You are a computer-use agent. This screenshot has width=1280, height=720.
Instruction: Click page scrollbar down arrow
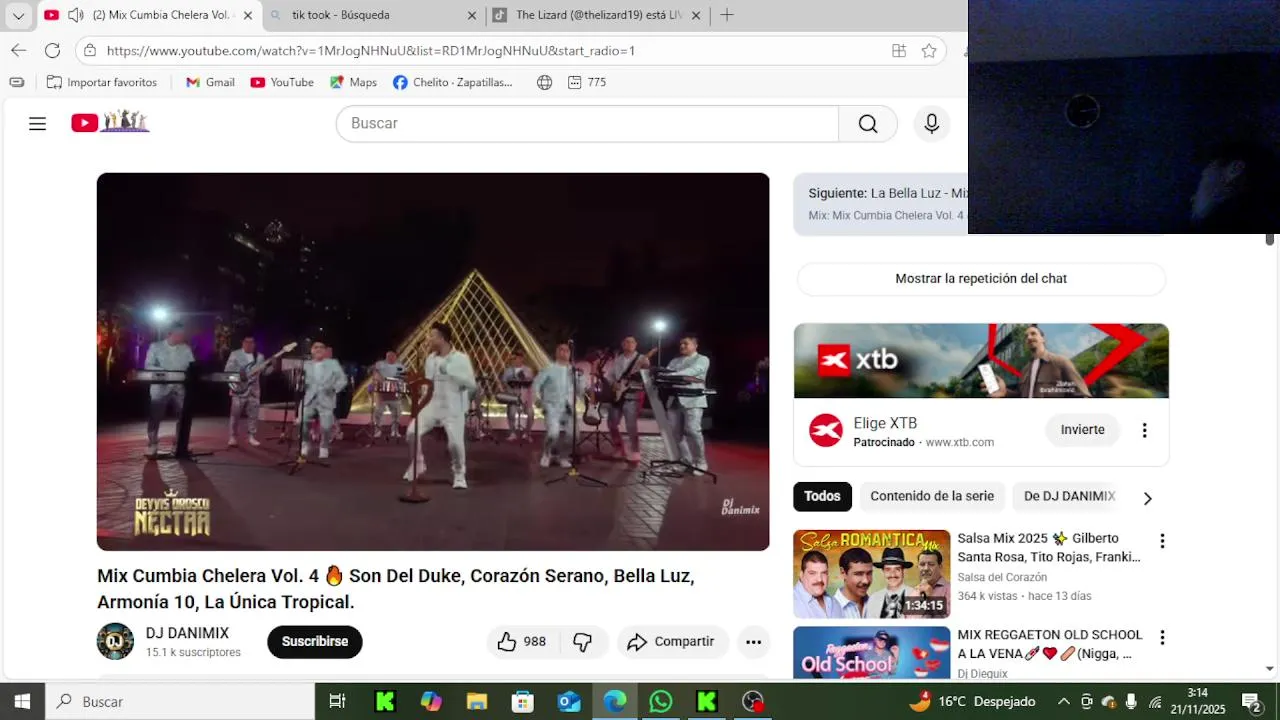[x=1270, y=668]
